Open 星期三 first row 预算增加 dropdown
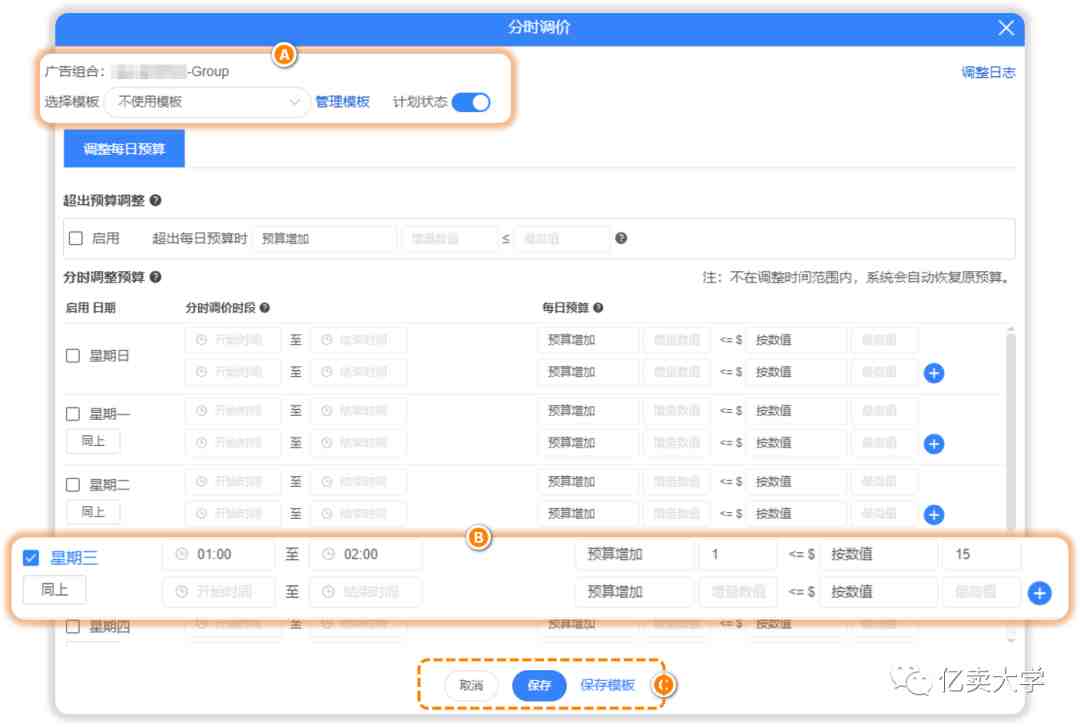This screenshot has height=727, width=1080. click(x=633, y=554)
